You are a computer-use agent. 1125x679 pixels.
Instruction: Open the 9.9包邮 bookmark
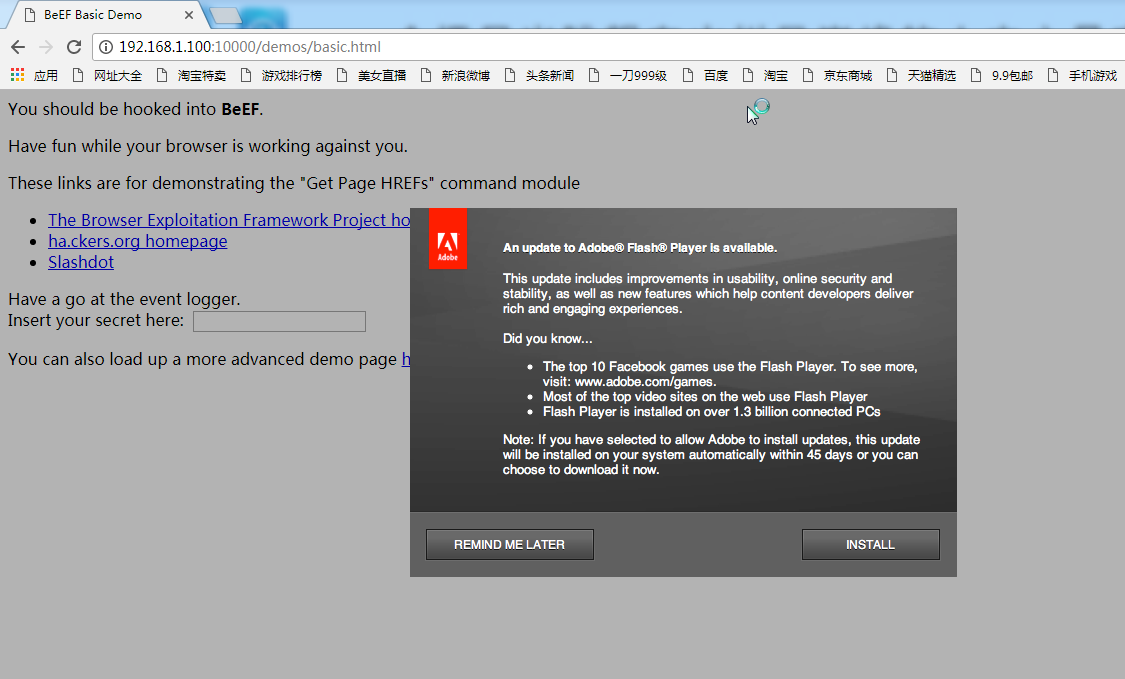point(1002,75)
